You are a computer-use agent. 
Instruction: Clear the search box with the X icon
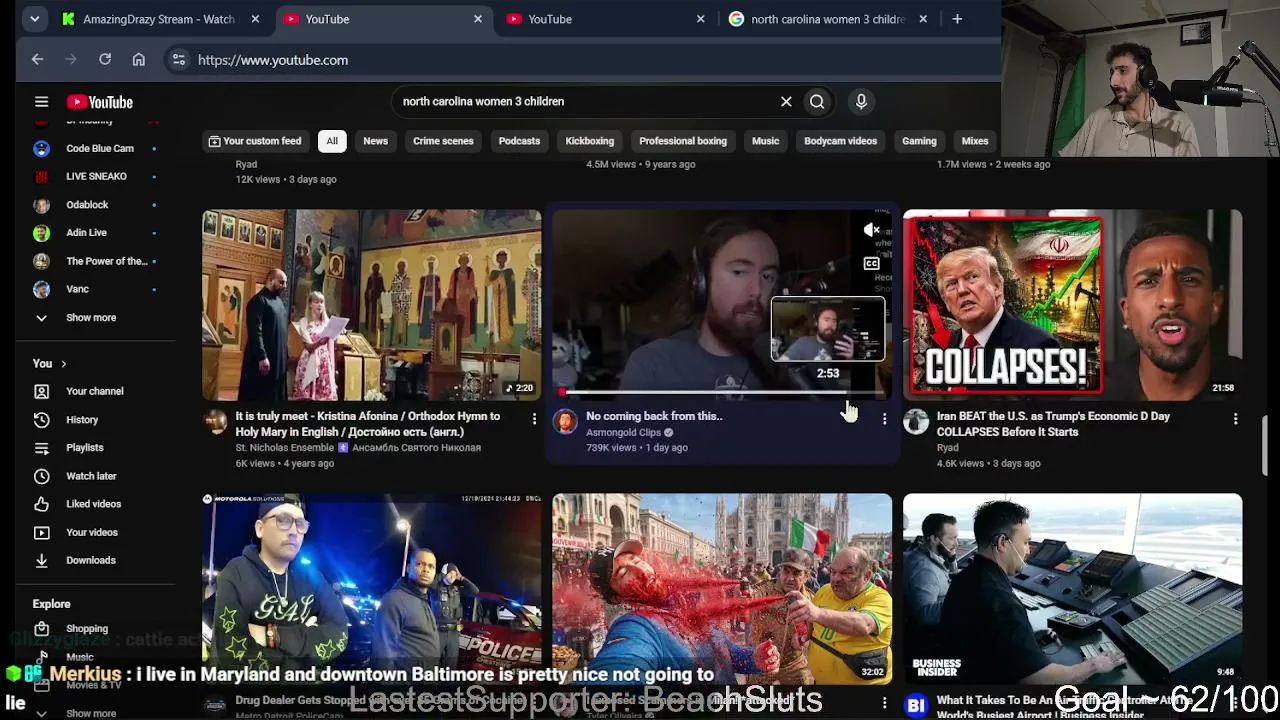[786, 101]
